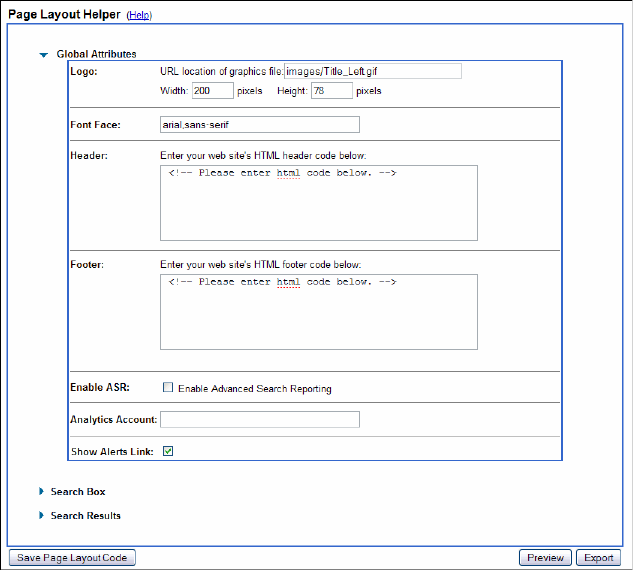Expand the Search Results triangle arrow
Image resolution: width=633 pixels, height=570 pixels.
[41, 516]
